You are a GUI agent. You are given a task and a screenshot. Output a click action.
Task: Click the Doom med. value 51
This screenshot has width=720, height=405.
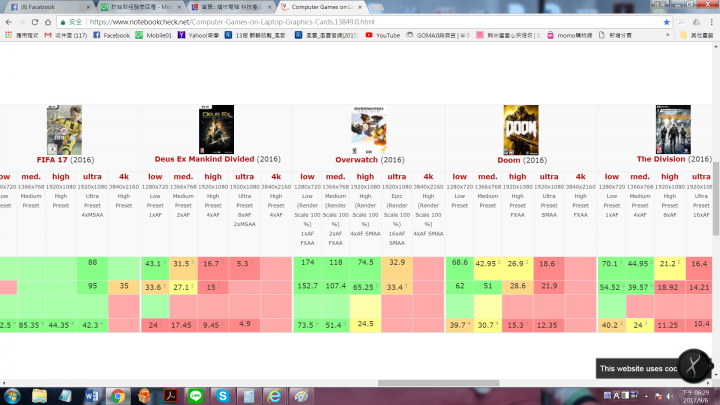[488, 286]
